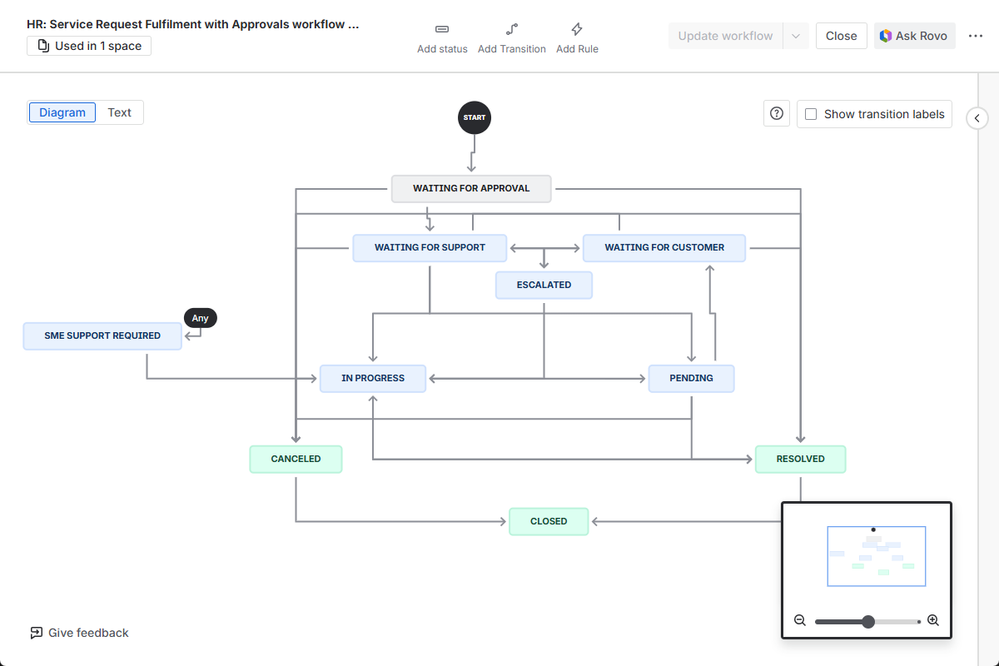Click the zoom in magnifier icon
The image size is (999, 666).
click(933, 620)
